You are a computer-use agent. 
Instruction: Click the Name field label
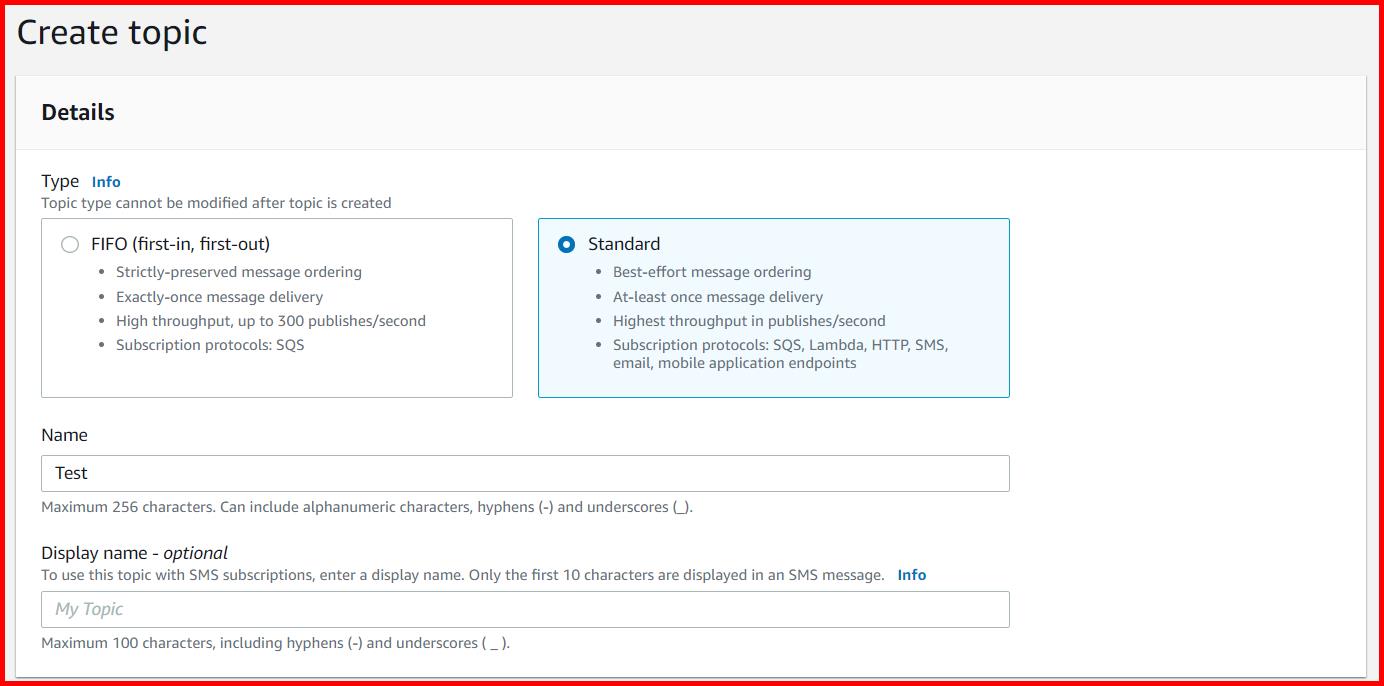[64, 434]
